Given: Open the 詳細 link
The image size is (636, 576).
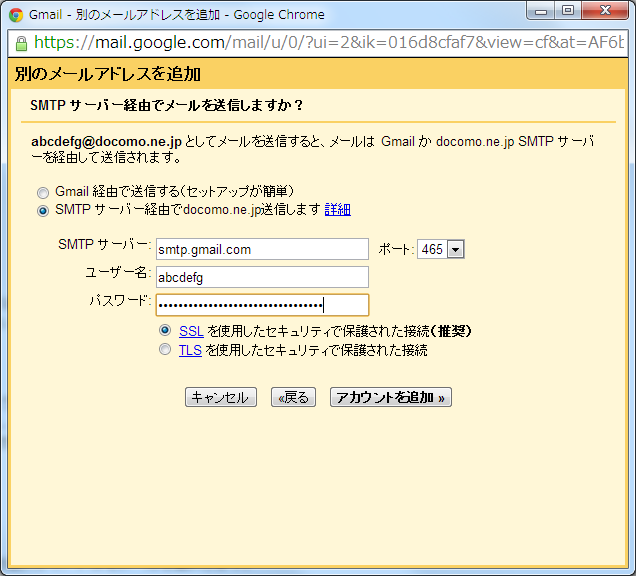Looking at the screenshot, I should (x=337, y=210).
